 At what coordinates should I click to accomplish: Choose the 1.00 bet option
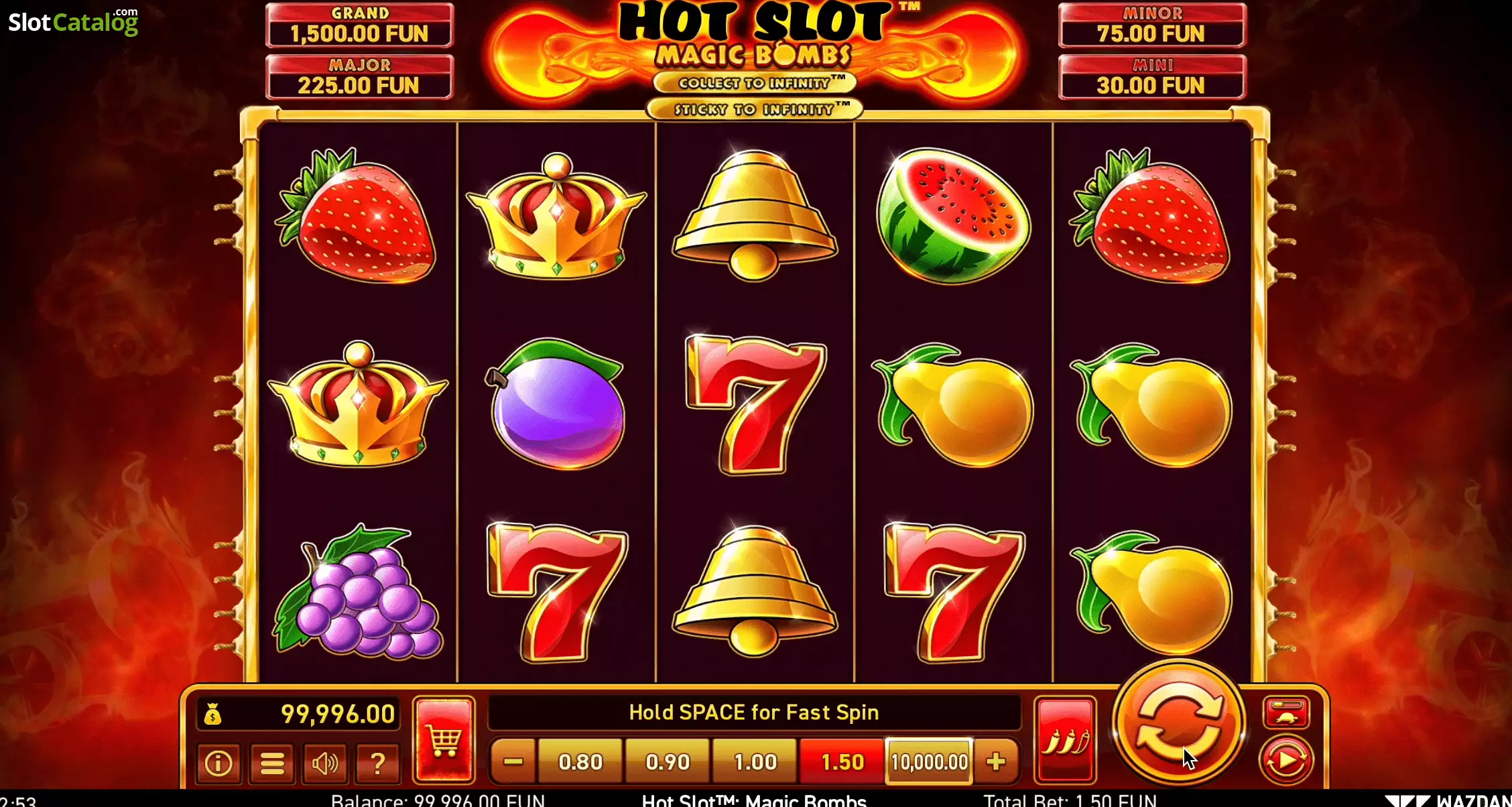(755, 761)
